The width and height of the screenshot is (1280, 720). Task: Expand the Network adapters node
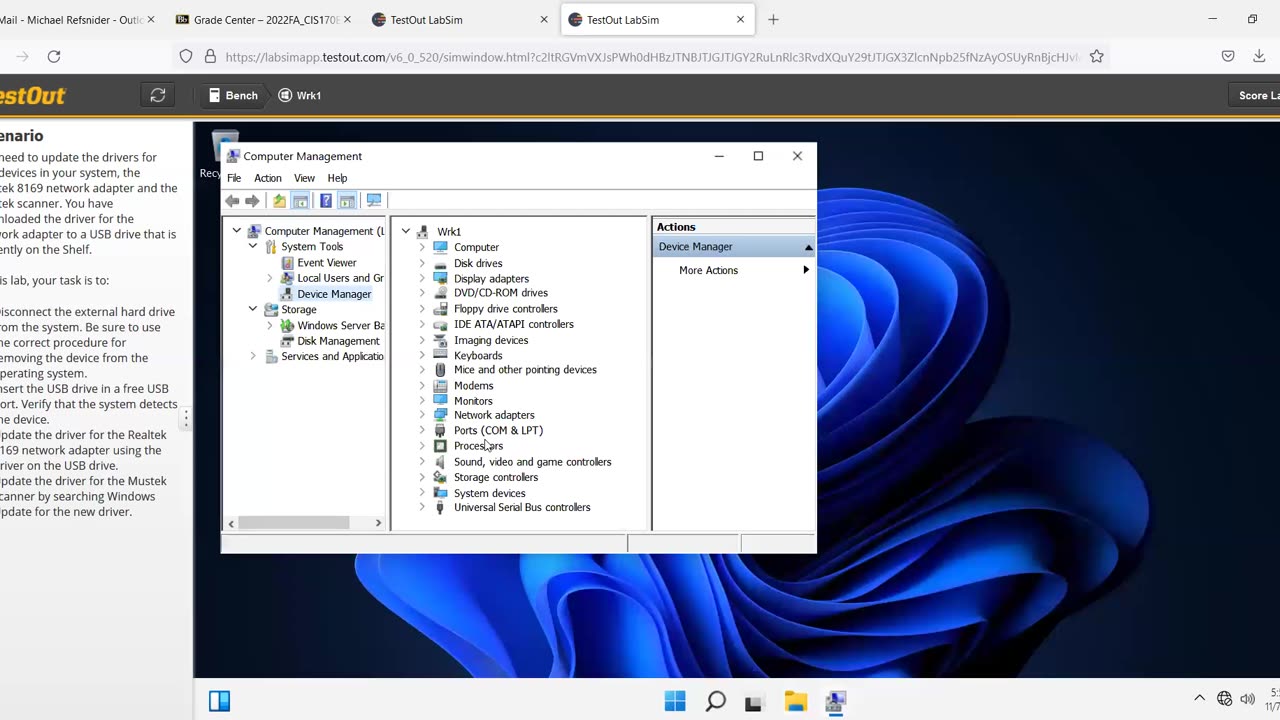point(422,415)
